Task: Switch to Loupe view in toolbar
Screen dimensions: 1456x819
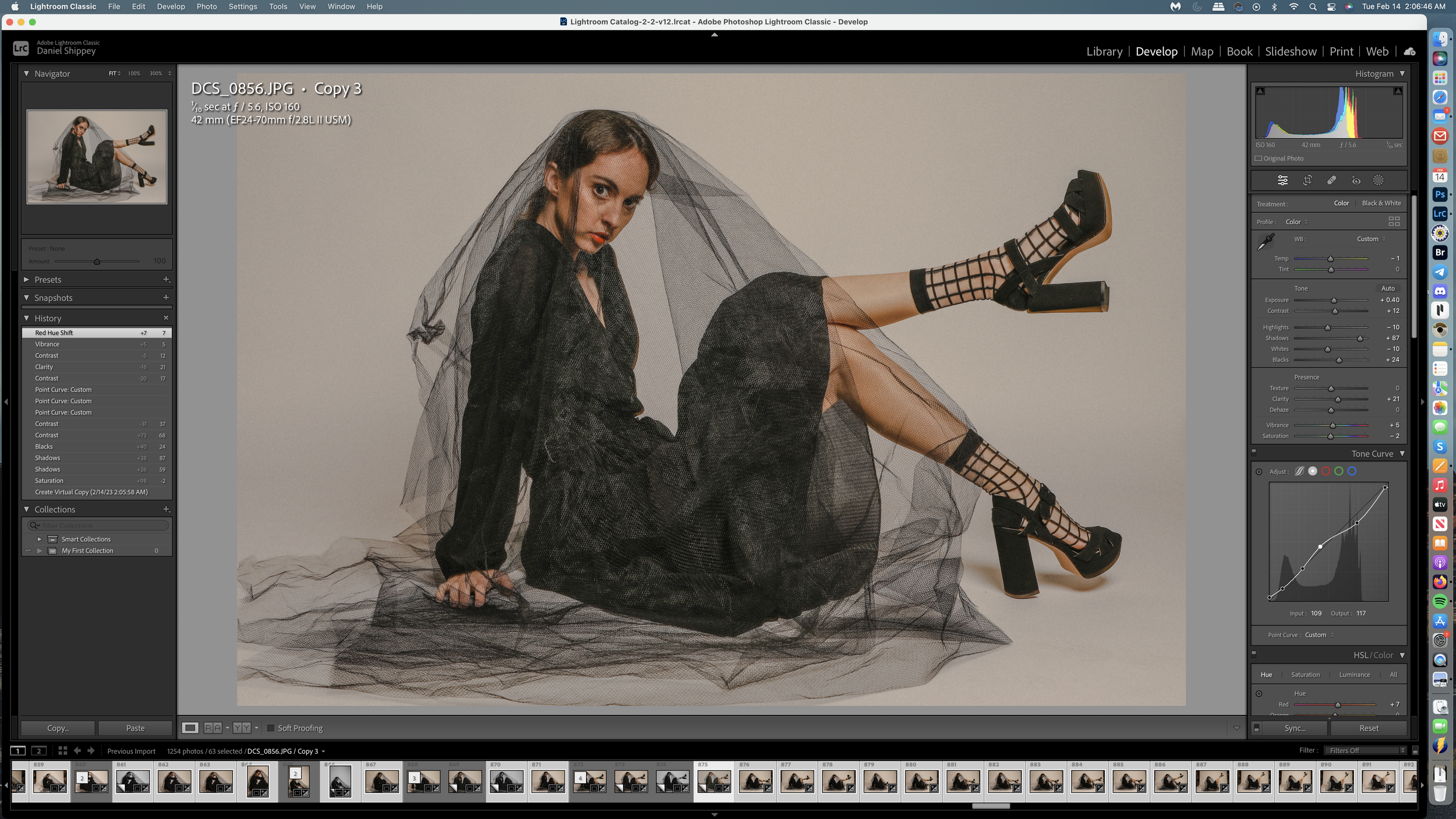Action: point(190,728)
